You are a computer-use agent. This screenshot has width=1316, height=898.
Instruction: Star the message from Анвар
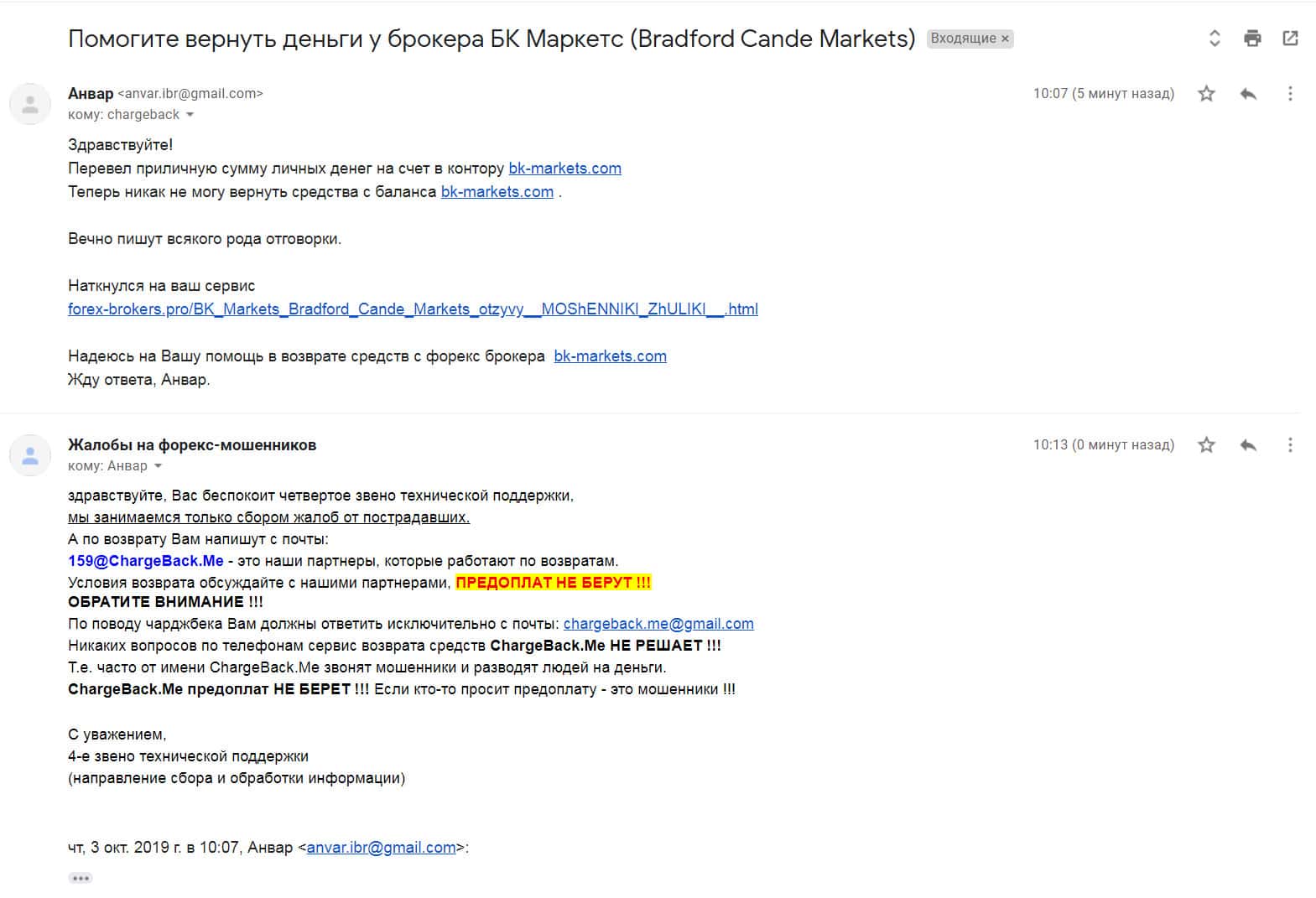pyautogui.click(x=1206, y=94)
